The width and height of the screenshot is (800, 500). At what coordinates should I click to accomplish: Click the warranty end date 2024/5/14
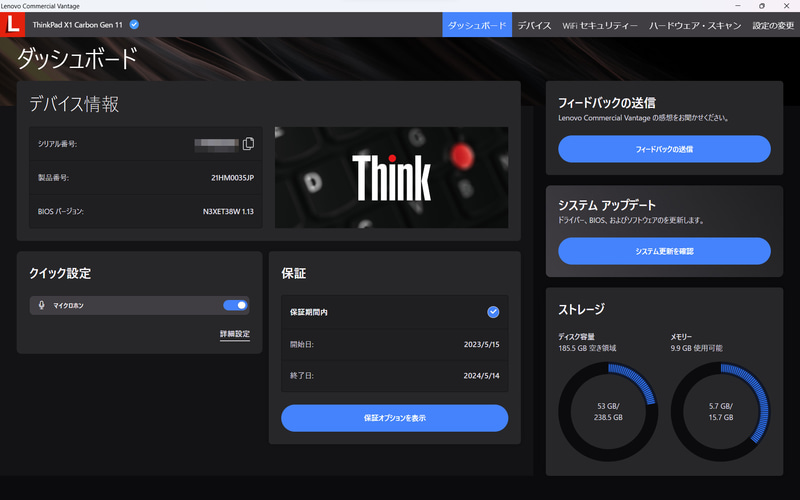(x=481, y=376)
